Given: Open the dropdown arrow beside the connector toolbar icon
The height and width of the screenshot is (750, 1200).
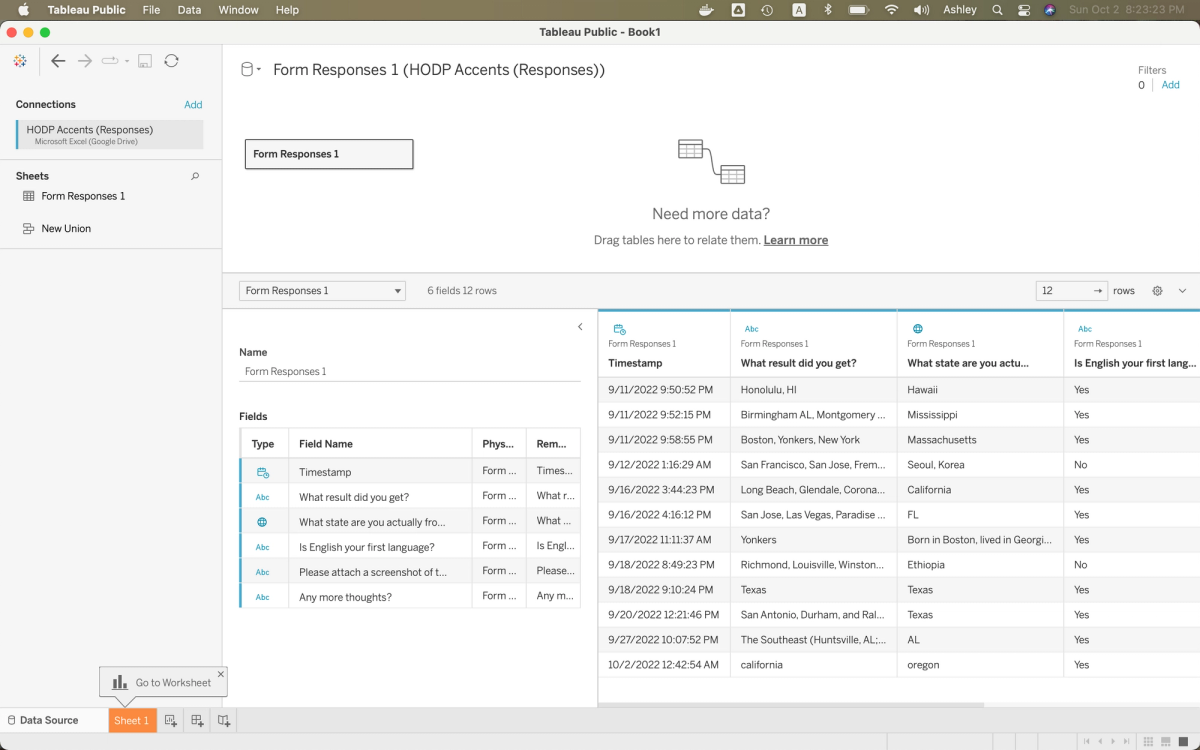Looking at the screenshot, I should [x=127, y=62].
